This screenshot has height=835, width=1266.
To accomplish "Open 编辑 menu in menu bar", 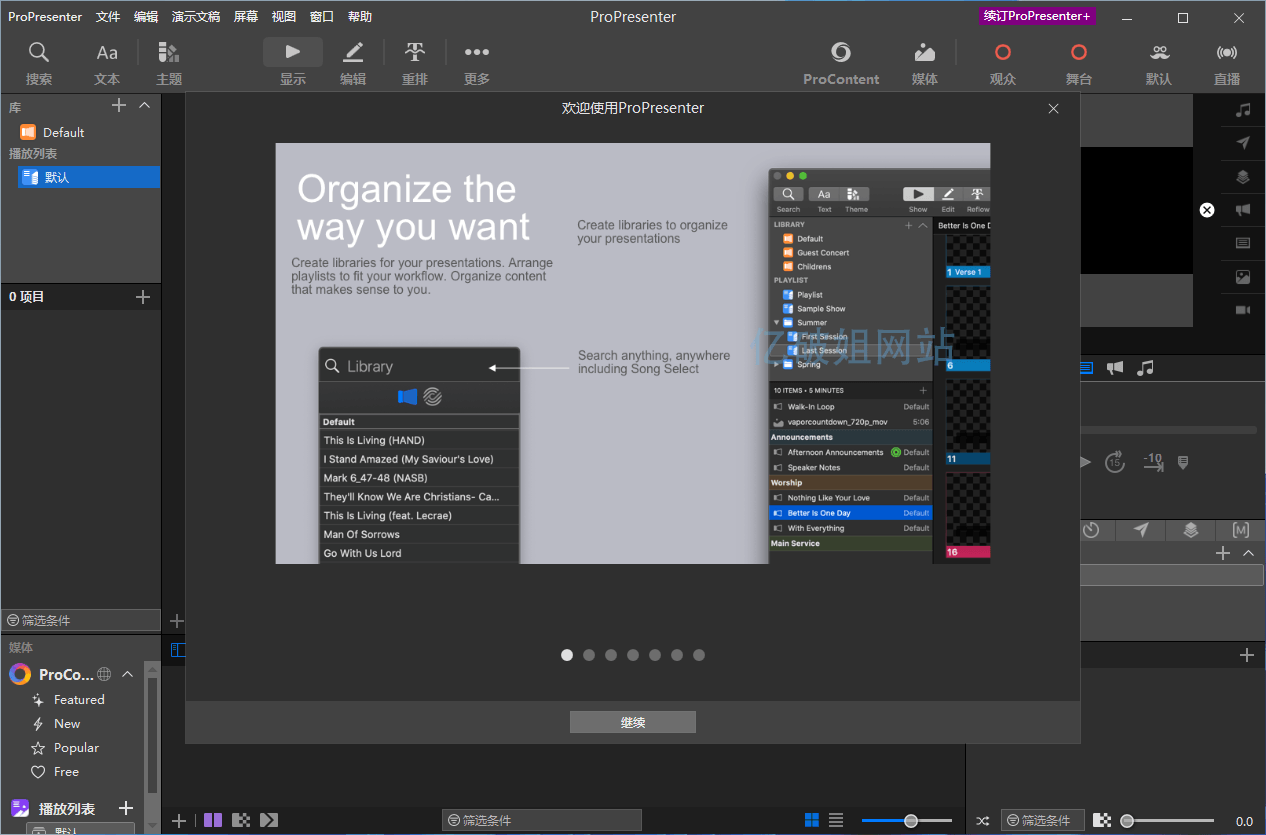I will [146, 17].
